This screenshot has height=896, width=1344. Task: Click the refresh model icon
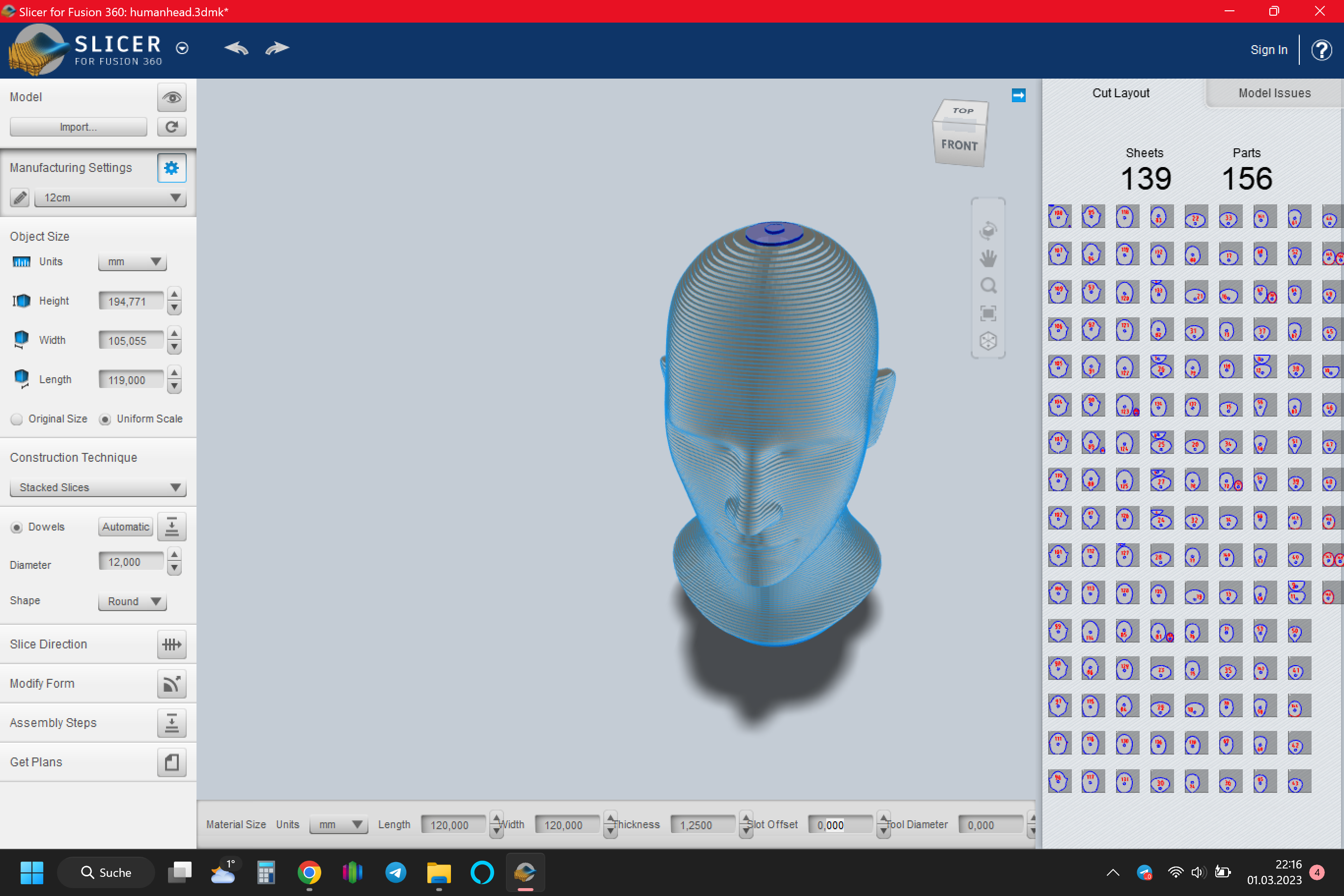tap(171, 127)
